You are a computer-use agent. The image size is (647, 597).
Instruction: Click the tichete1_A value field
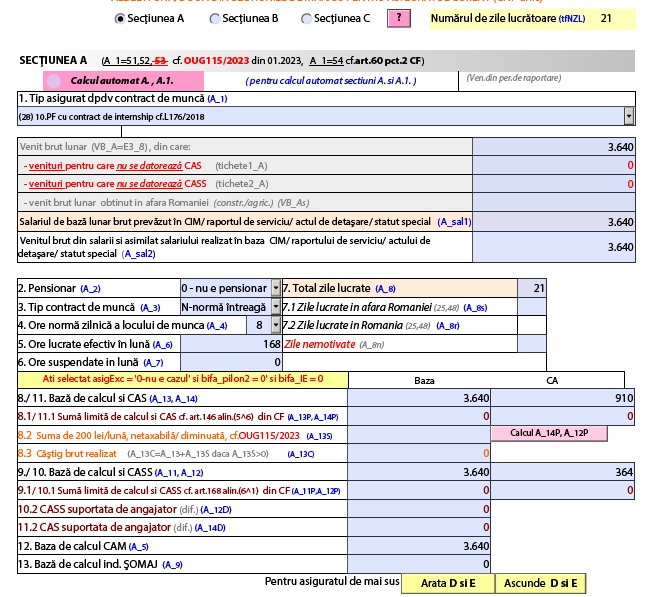554,165
